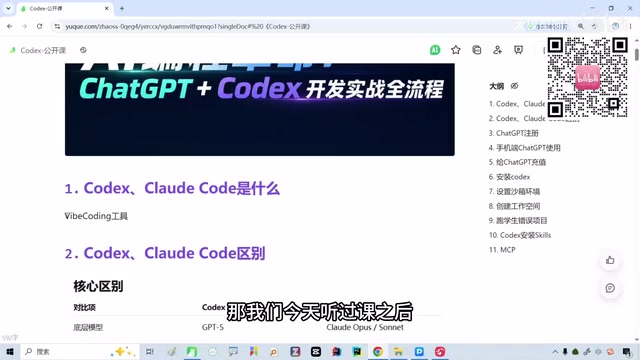Click the zoom magnifier icon in address bar
640x360 pixels.
(x=580, y=26)
